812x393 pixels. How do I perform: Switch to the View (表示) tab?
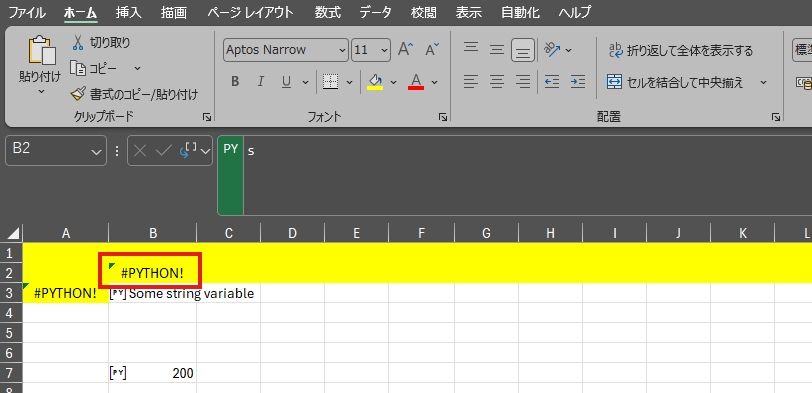point(469,12)
